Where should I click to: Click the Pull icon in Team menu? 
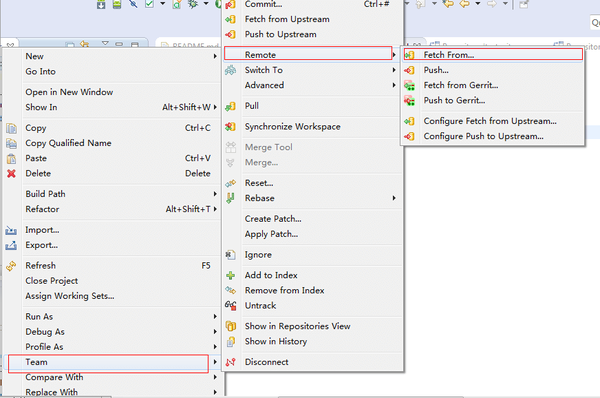(230, 106)
